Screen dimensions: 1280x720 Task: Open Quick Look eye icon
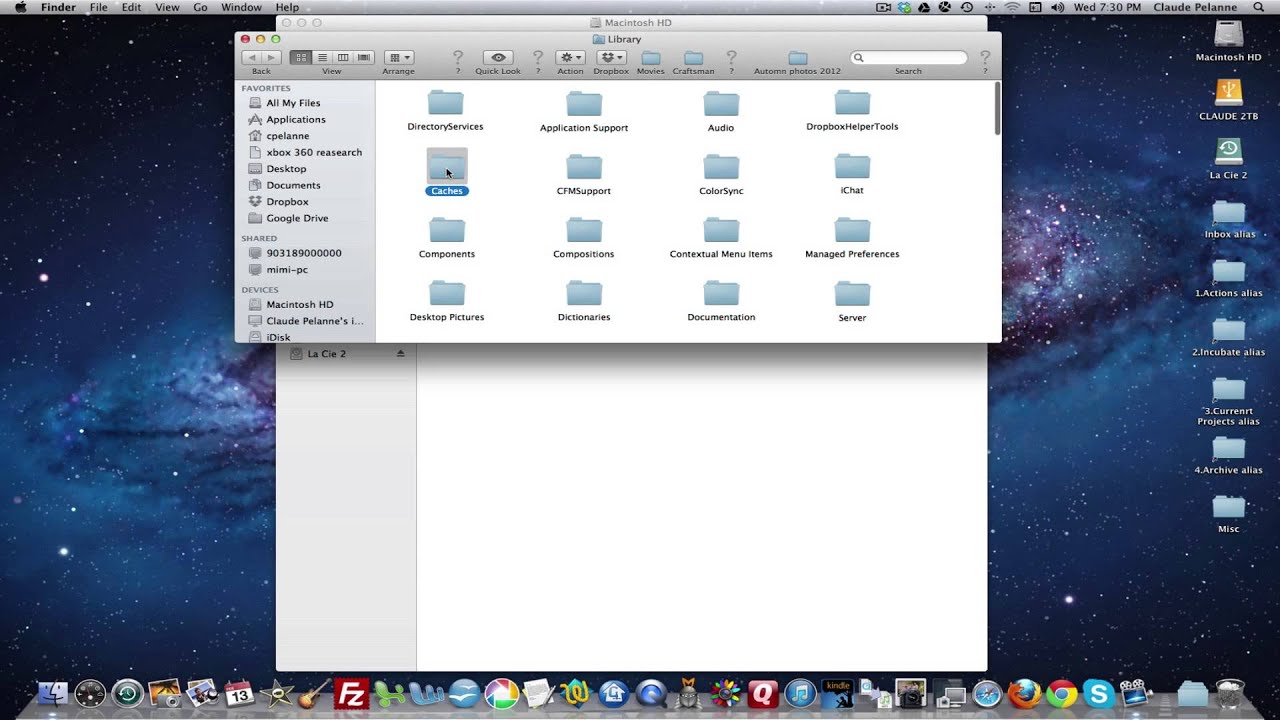[x=498, y=58]
